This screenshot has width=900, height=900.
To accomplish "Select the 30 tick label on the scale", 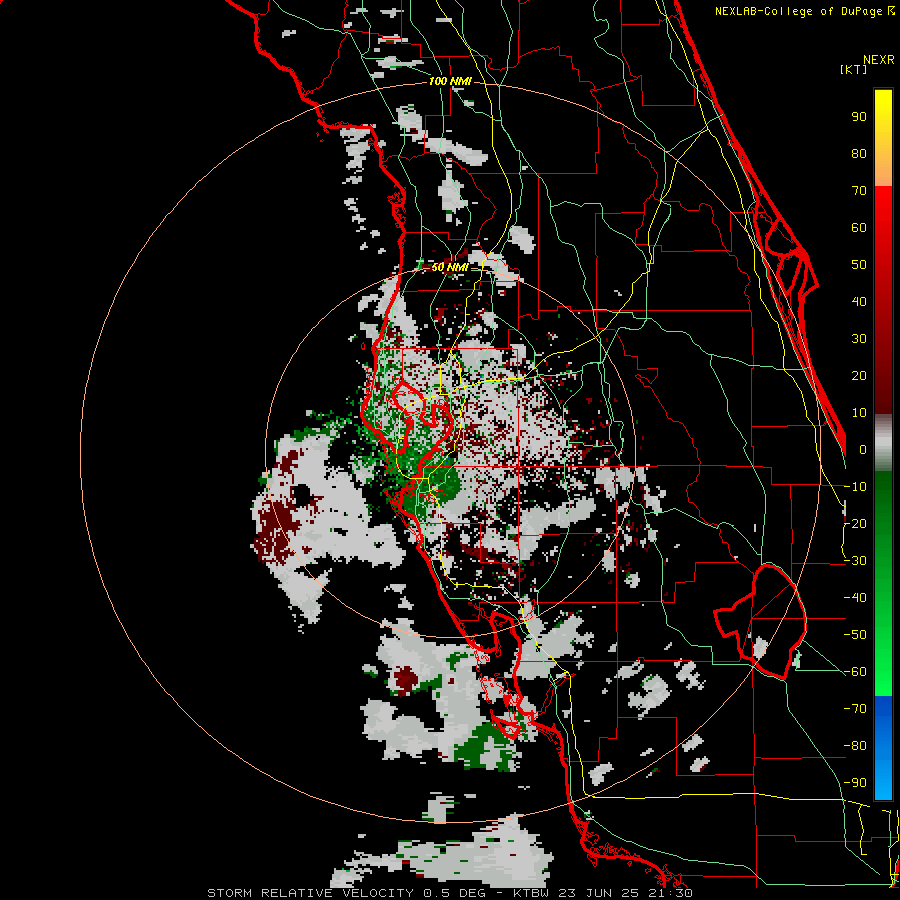I will click(859, 339).
